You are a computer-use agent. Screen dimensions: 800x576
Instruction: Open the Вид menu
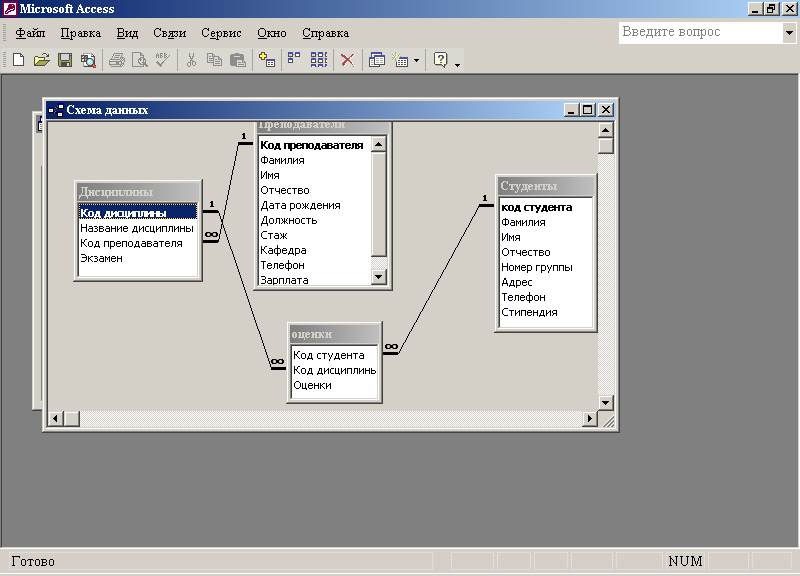tap(127, 33)
